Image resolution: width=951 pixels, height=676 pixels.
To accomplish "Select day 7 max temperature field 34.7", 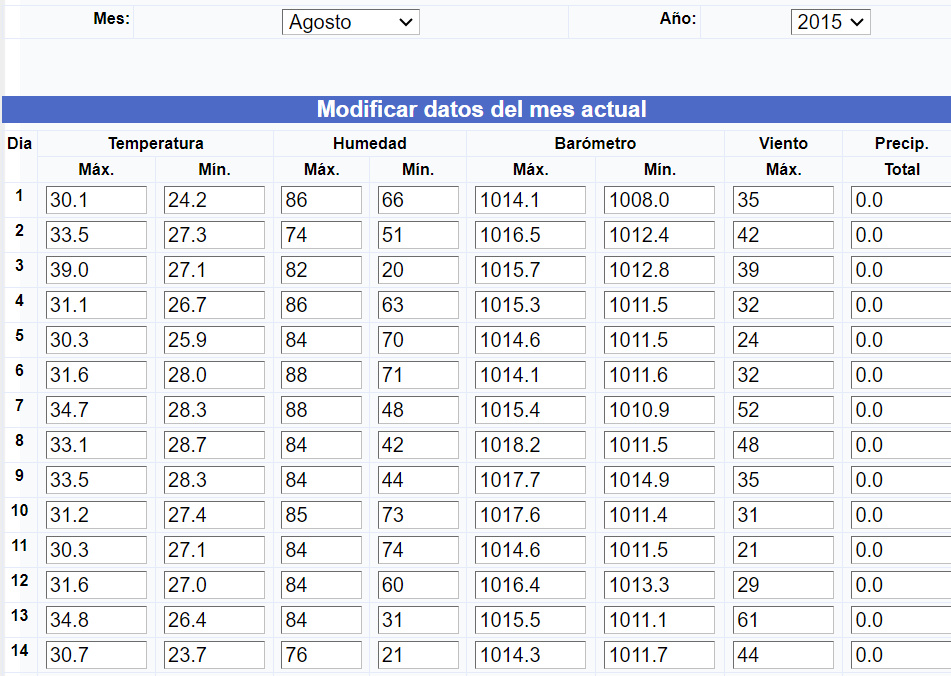I will 96,410.
